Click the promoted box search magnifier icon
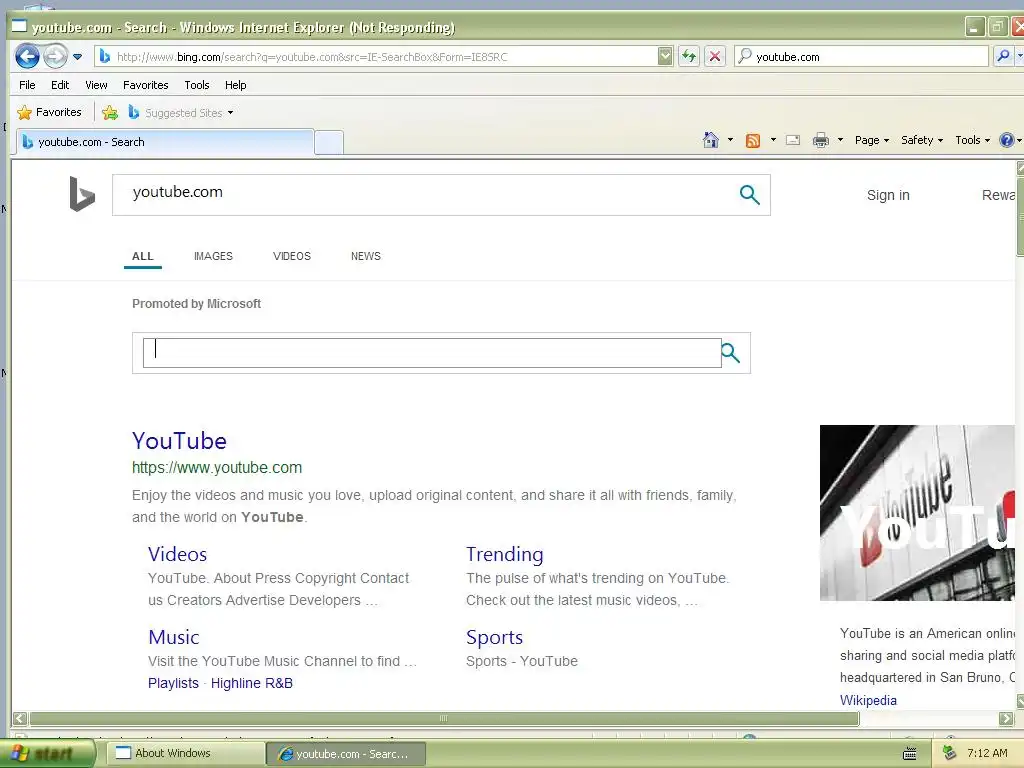The width and height of the screenshot is (1024, 768). pos(730,353)
